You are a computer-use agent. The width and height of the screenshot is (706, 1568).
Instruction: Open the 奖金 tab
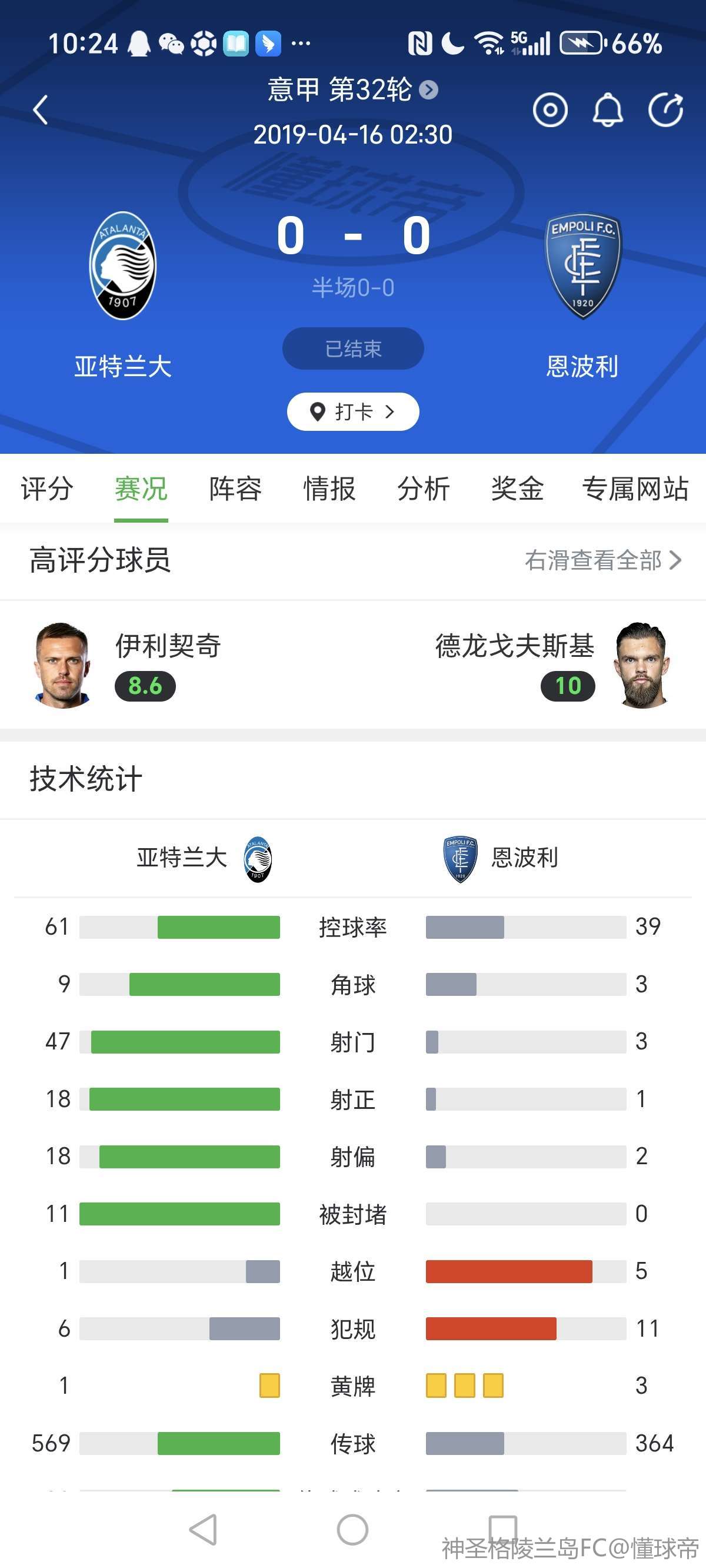tap(517, 488)
